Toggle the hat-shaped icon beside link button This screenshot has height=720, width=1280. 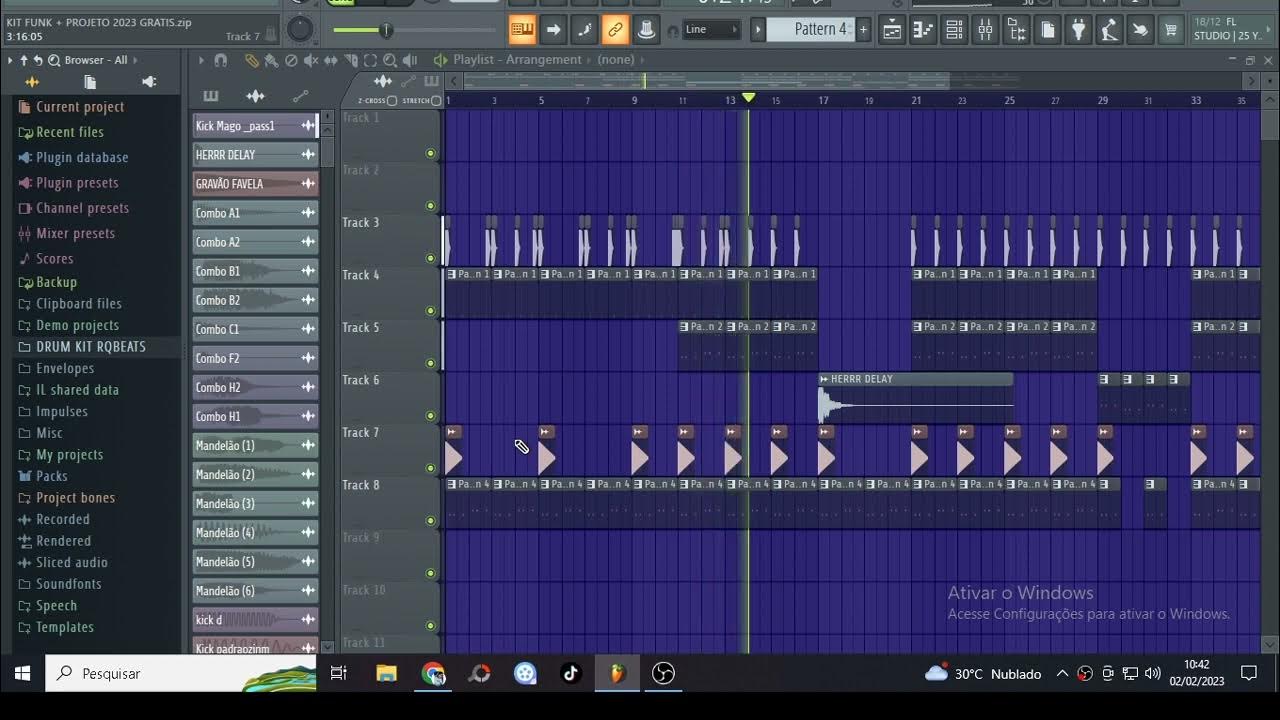click(646, 30)
